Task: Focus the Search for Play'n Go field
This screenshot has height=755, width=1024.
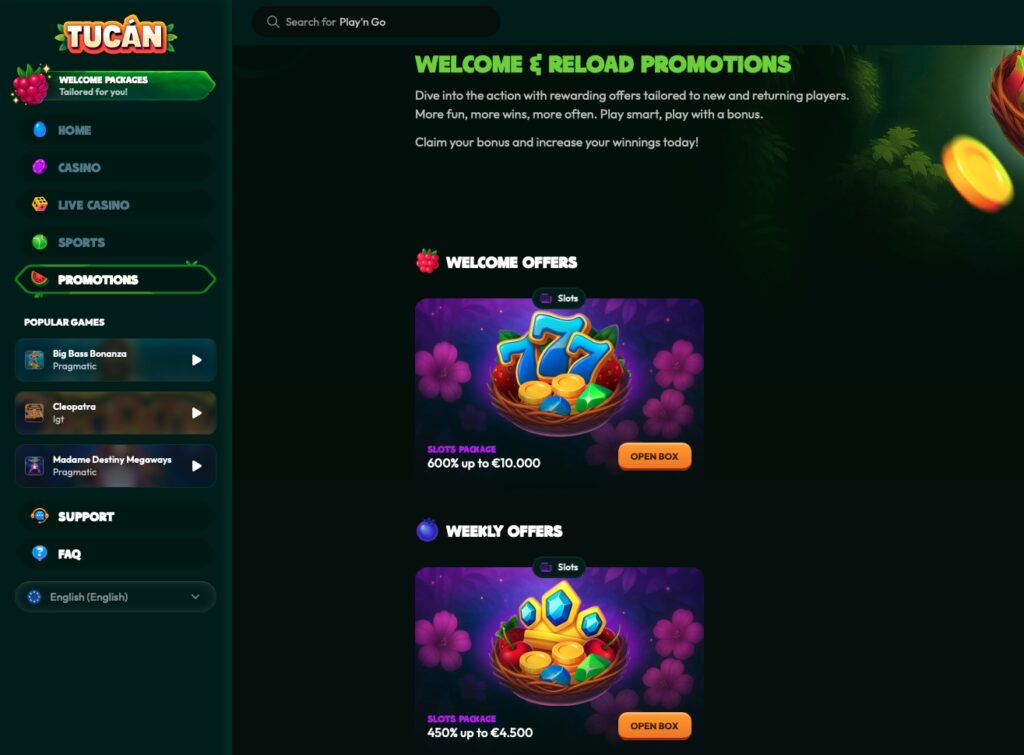Action: (376, 22)
